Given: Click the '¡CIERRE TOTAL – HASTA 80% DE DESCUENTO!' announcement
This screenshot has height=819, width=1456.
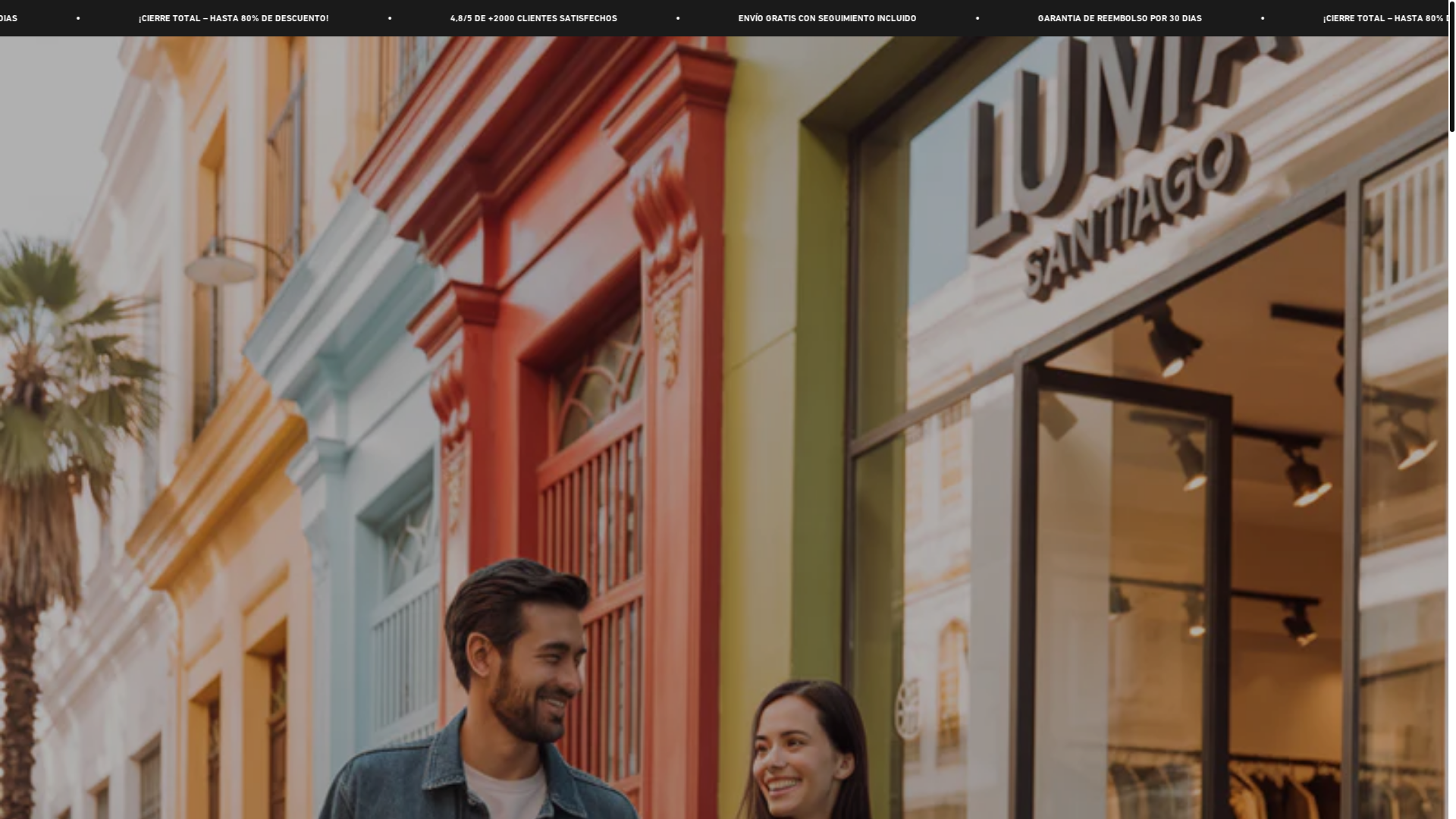Looking at the screenshot, I should pos(234,18).
